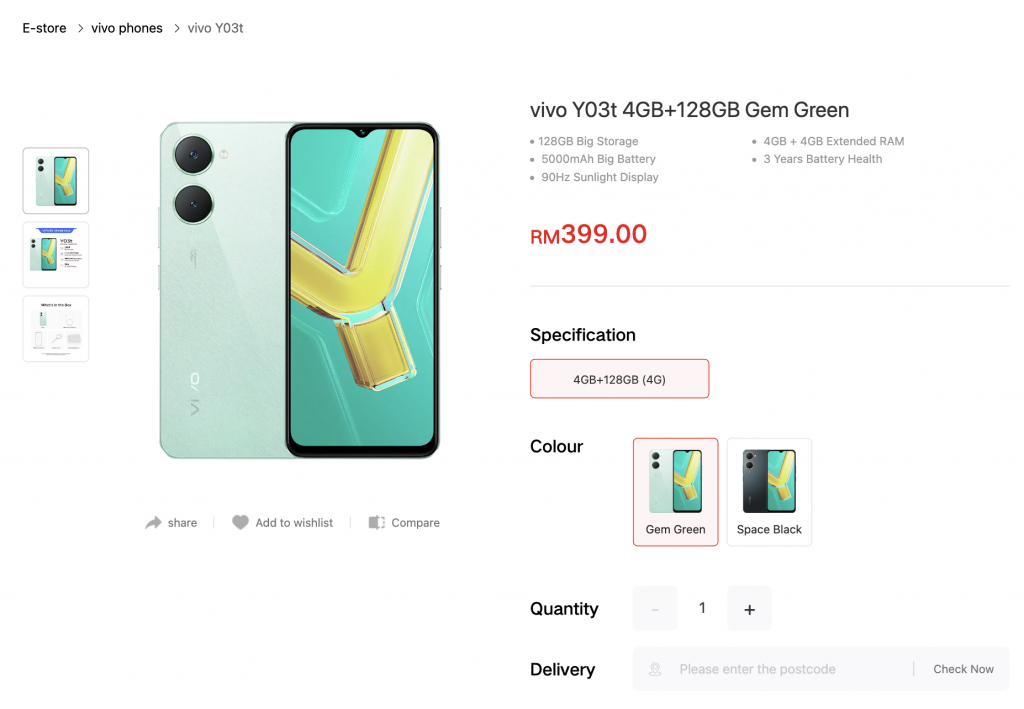Choose the Space Black colour option
Screen dimensions: 1024x709
pyautogui.click(x=769, y=492)
